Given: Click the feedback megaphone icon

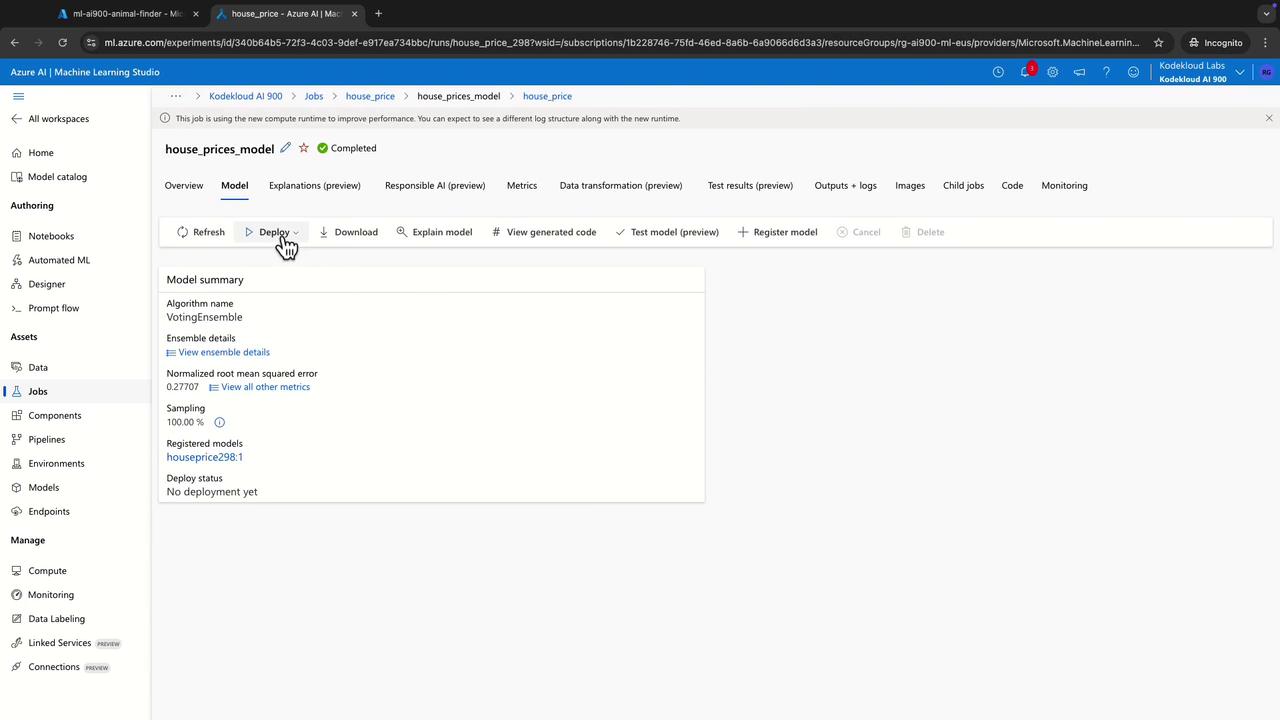Looking at the screenshot, I should tap(1079, 72).
